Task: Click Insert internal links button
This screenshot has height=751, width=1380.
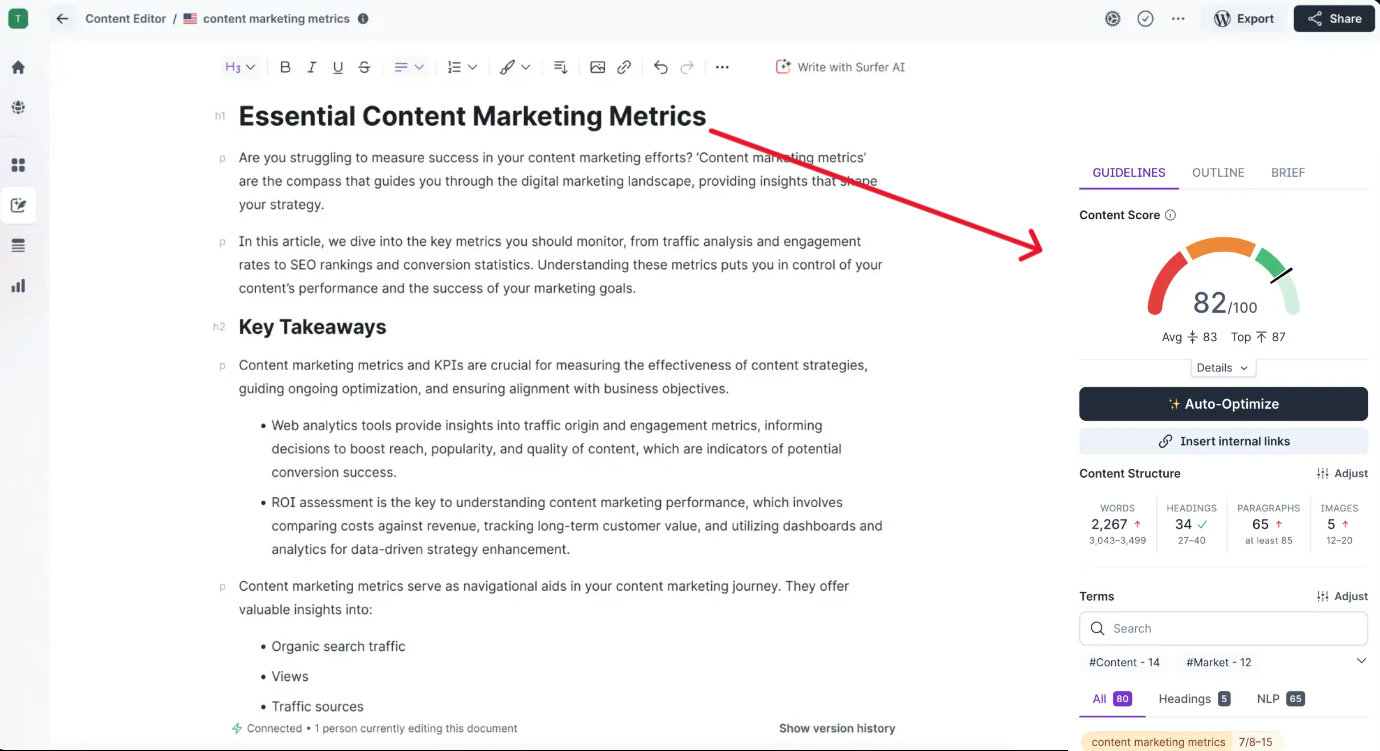Action: pos(1223,441)
